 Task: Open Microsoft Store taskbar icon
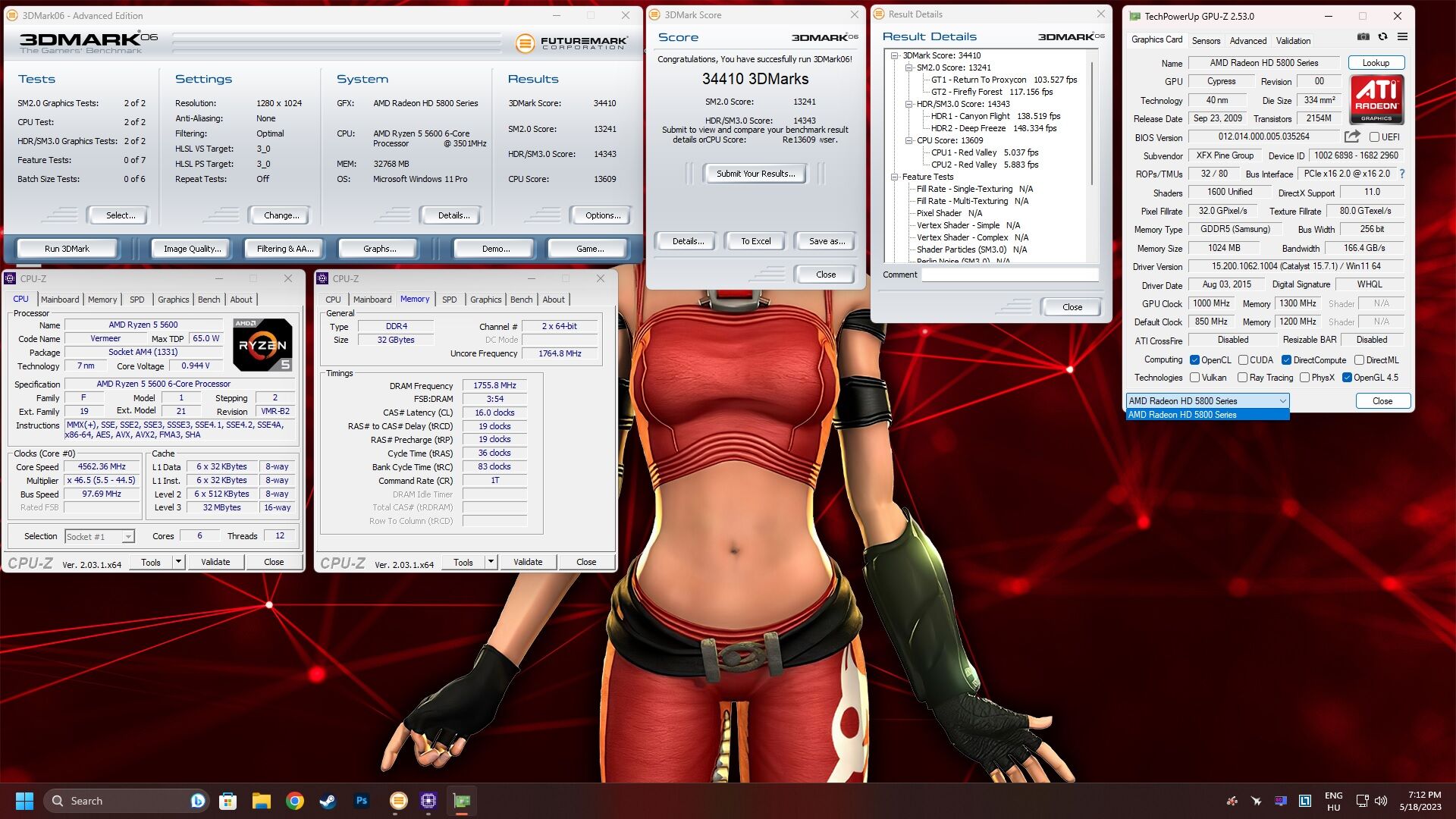pos(227,801)
